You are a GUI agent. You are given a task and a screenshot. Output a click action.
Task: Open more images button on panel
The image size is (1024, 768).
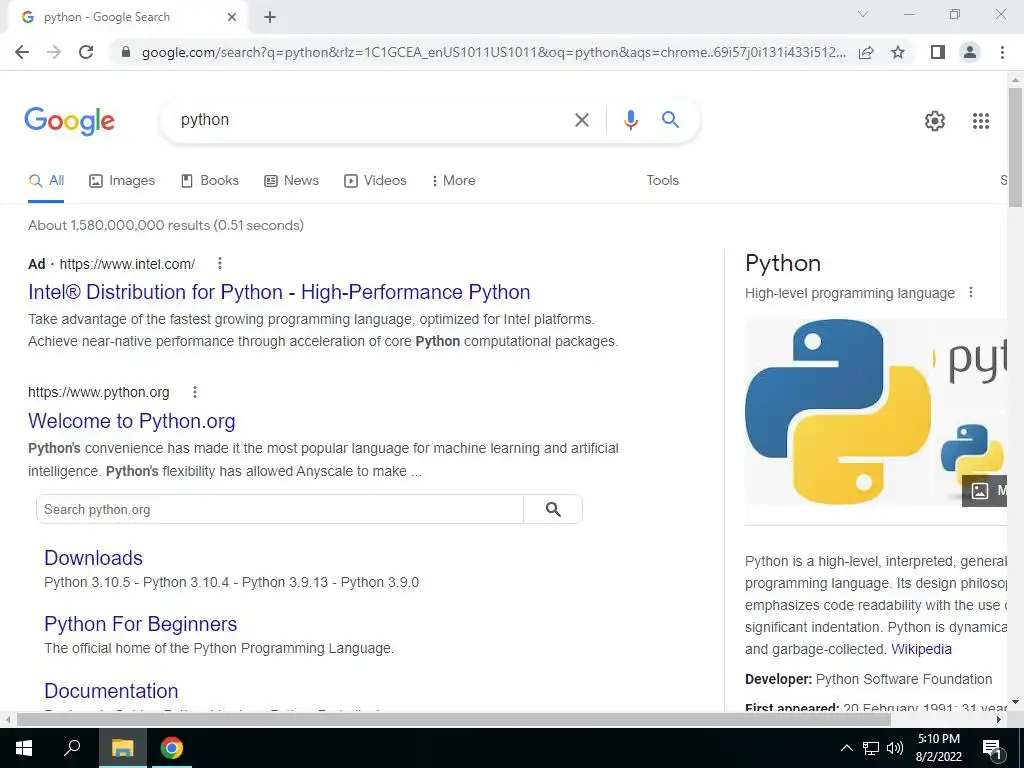[985, 490]
